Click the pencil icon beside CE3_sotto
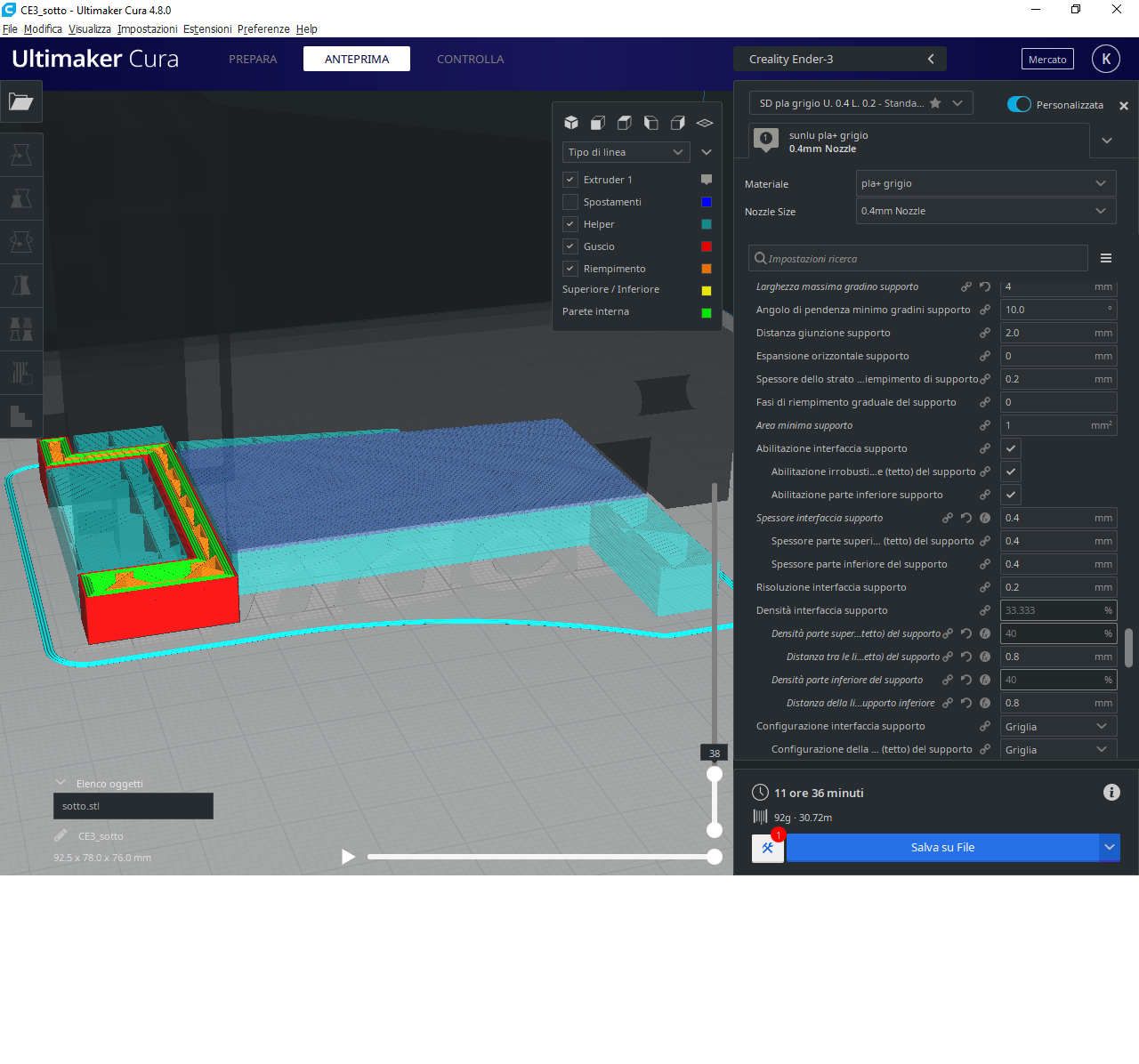The height and width of the screenshot is (1064, 1139). pos(61,835)
